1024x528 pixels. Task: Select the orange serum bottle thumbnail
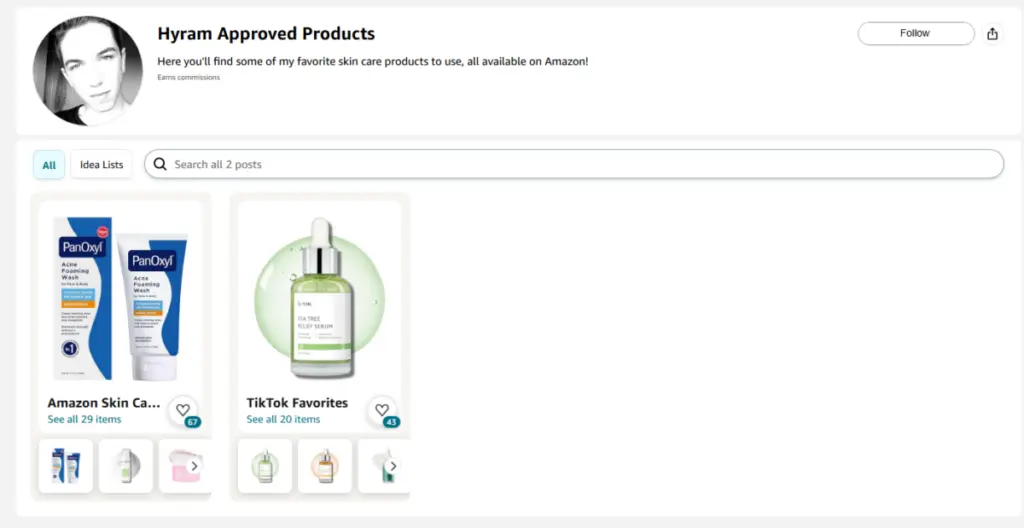point(325,466)
